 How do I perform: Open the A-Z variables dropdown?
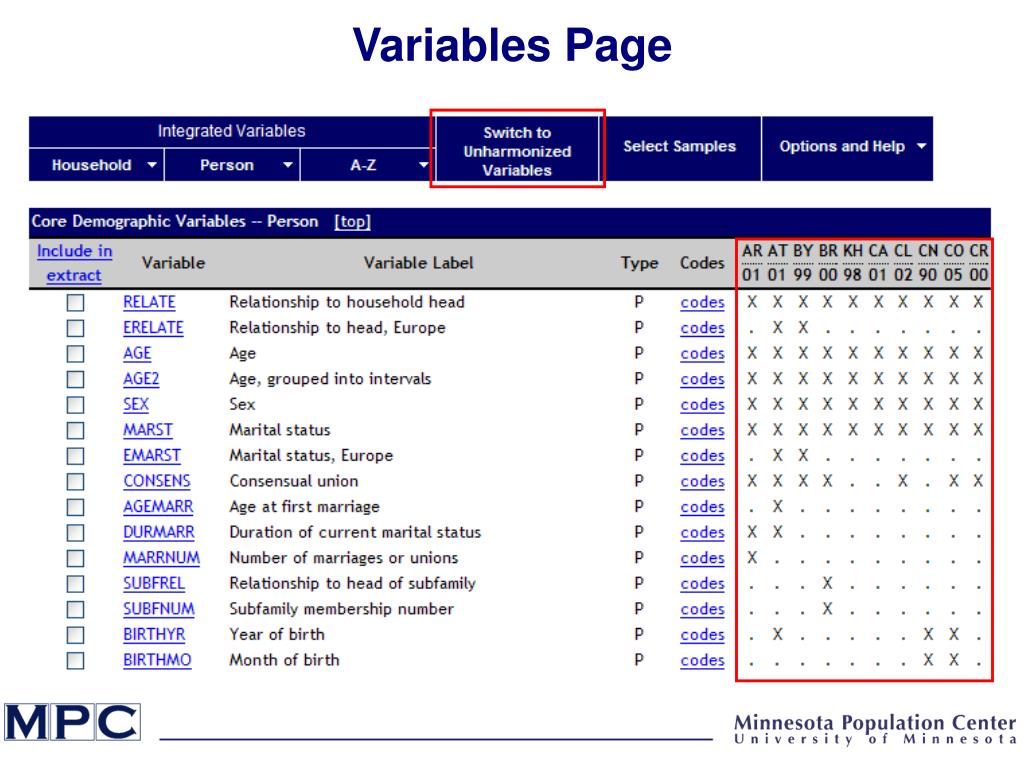coord(366,165)
